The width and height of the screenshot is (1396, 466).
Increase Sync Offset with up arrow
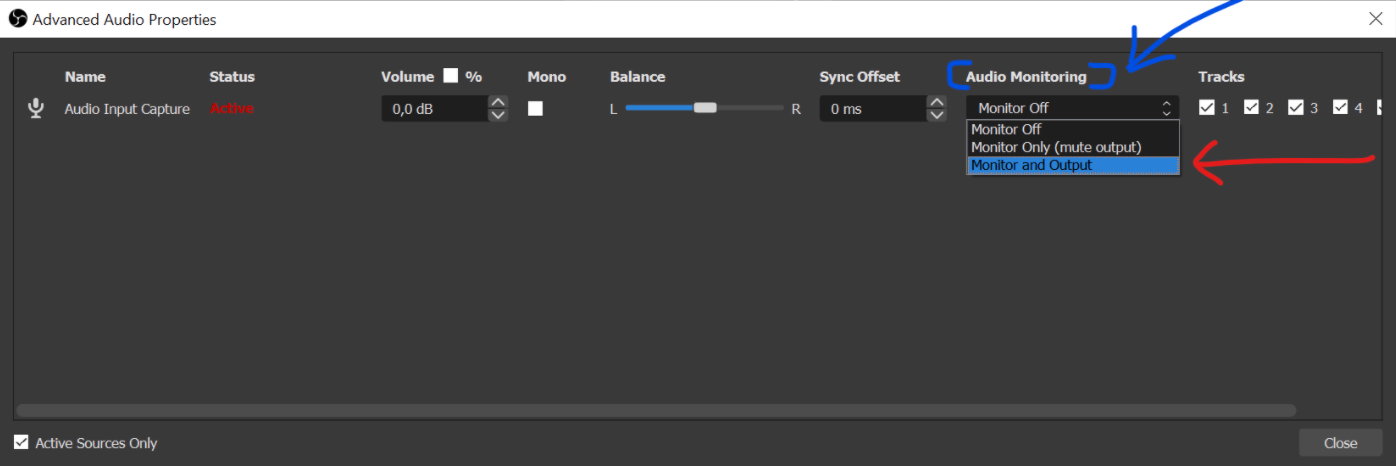coord(936,102)
